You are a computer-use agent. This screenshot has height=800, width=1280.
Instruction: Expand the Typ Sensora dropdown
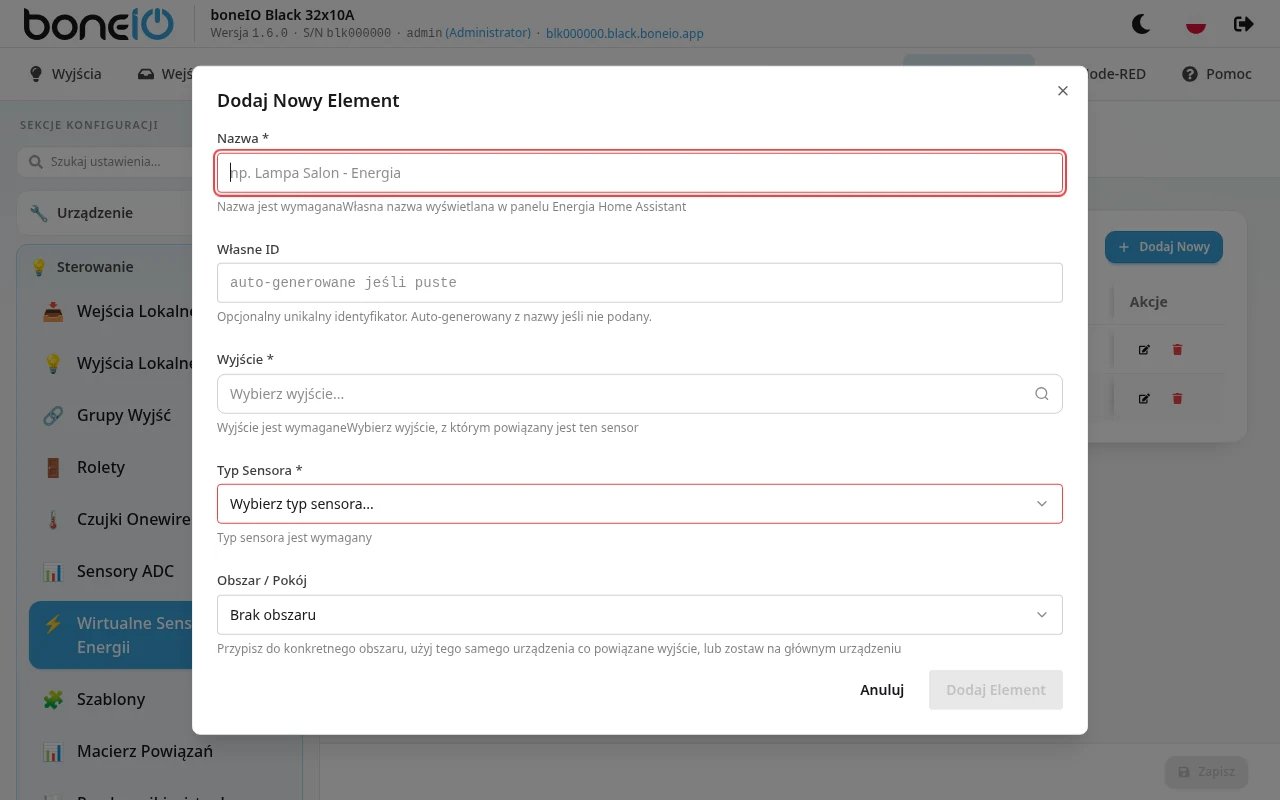[x=640, y=504]
